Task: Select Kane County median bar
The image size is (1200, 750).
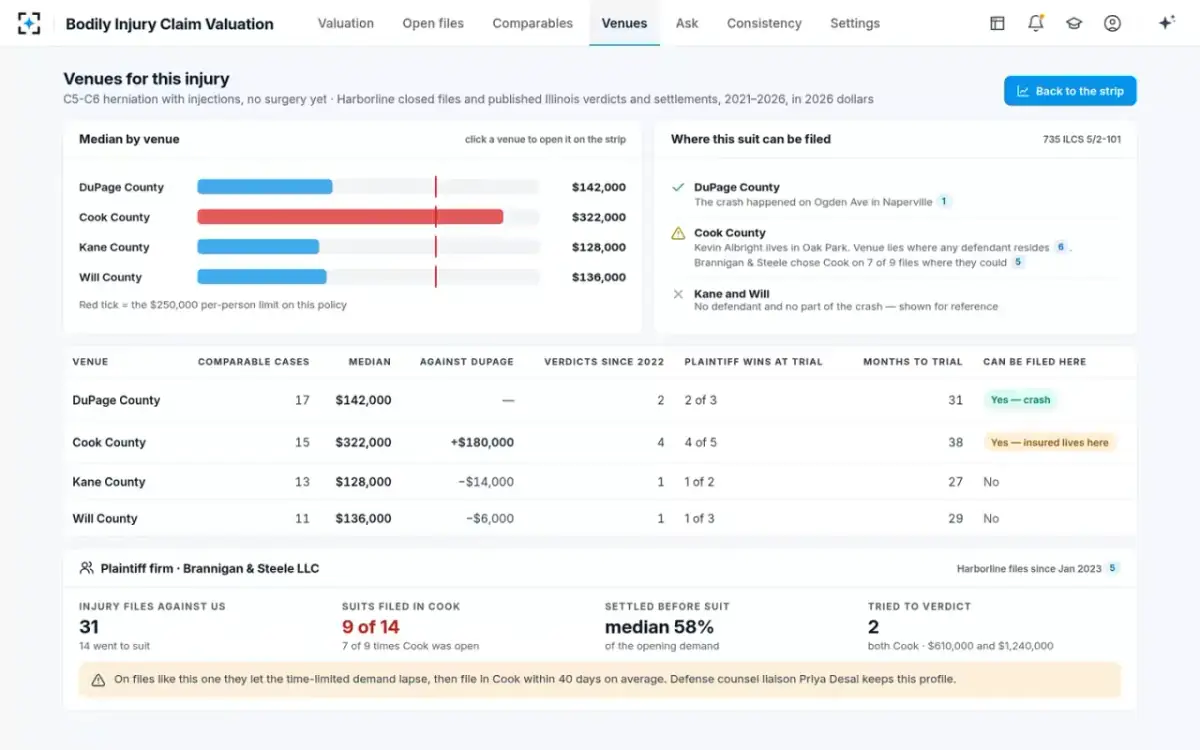Action: [258, 247]
